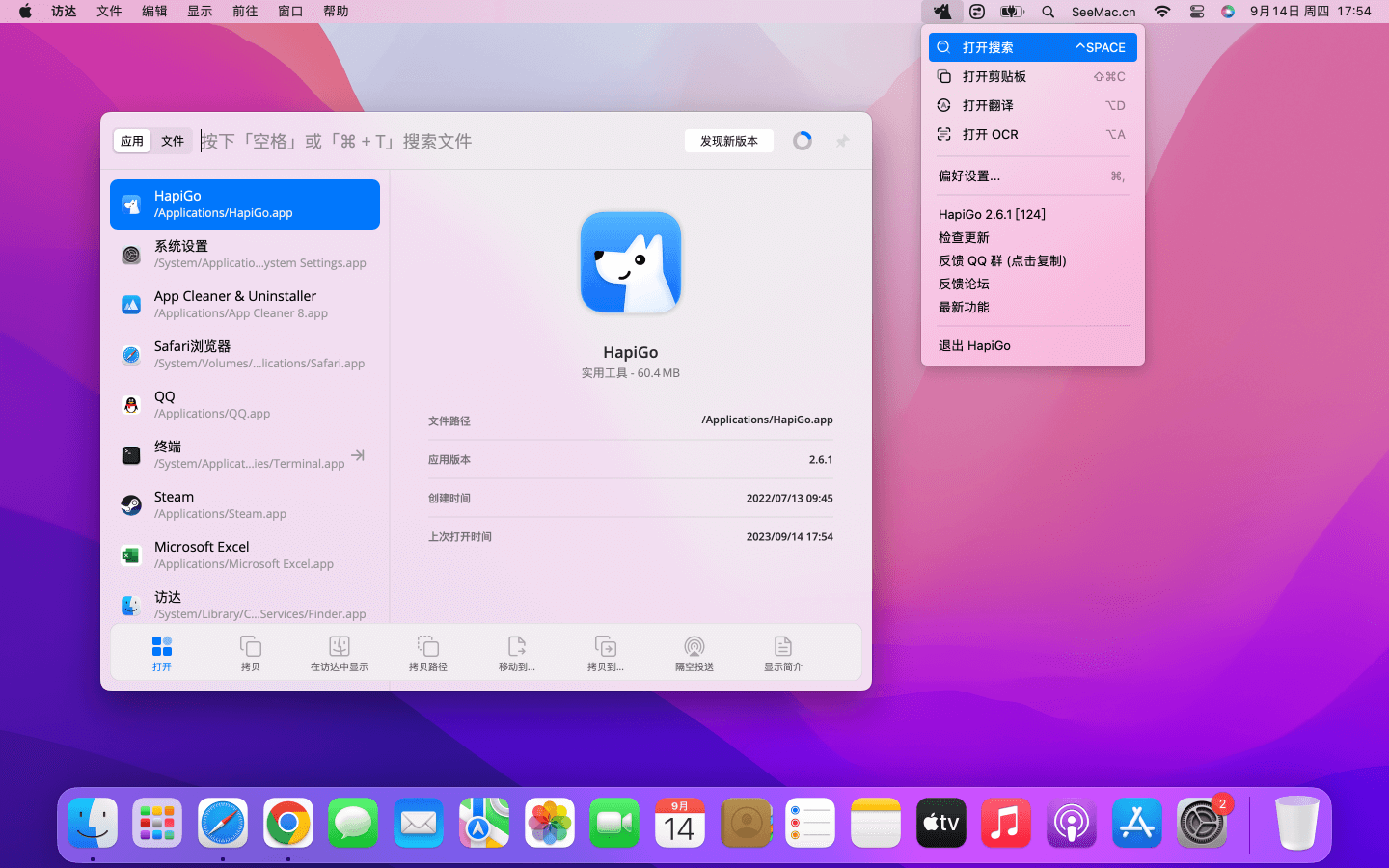Click the search input field
Viewport: 1389px width, 868px height.
(434, 141)
